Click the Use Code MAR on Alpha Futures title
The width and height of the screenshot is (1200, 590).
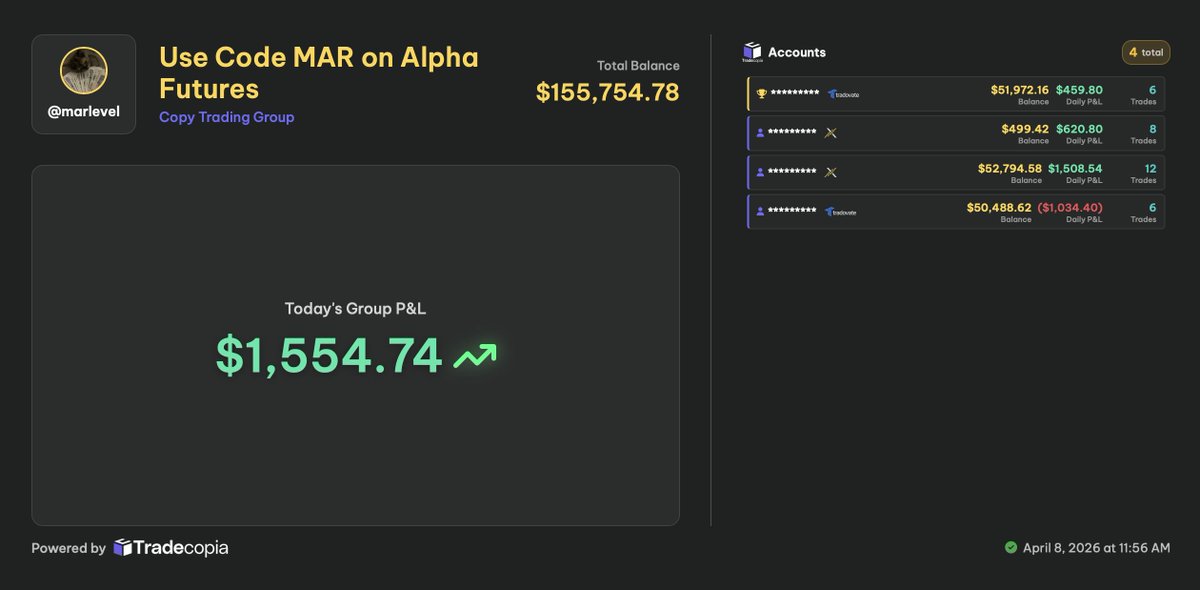(319, 73)
